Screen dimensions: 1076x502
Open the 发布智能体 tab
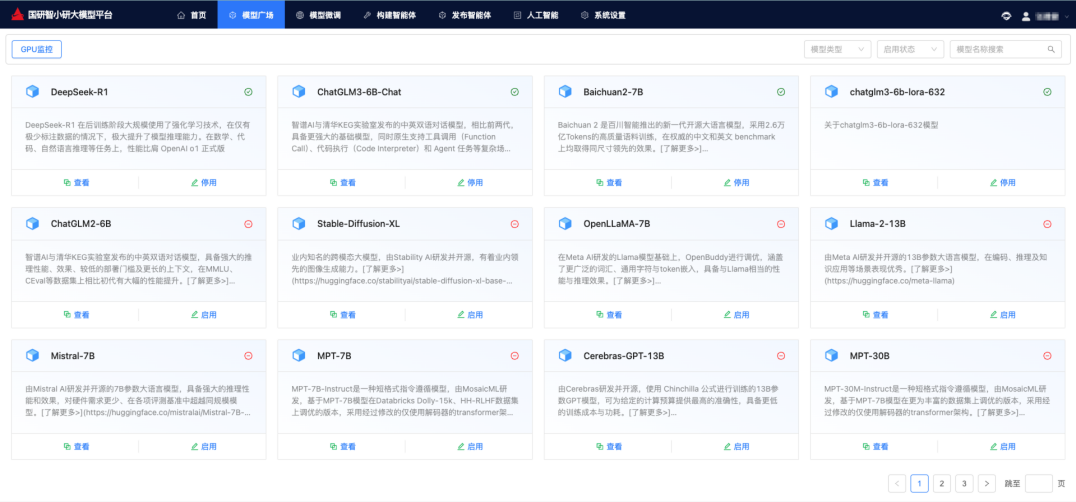[465, 14]
